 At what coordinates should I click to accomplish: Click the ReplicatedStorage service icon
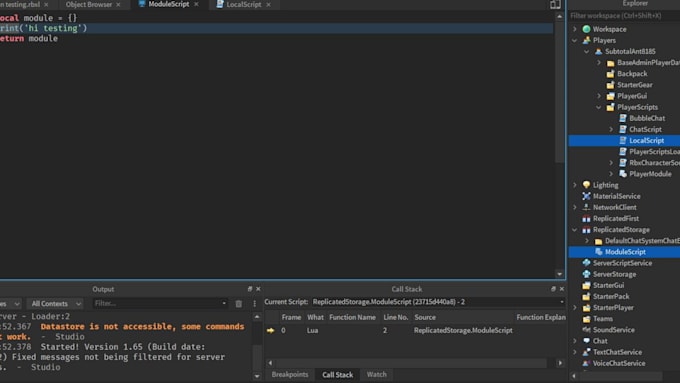click(586, 229)
